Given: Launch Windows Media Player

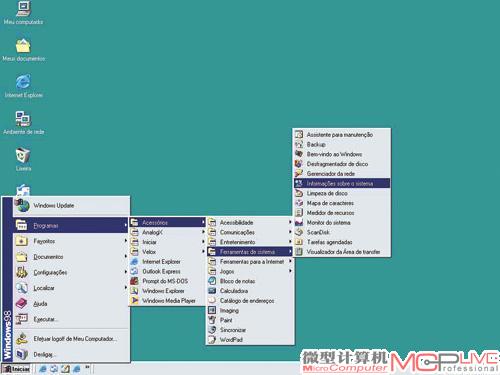Looking at the screenshot, I should point(168,301).
